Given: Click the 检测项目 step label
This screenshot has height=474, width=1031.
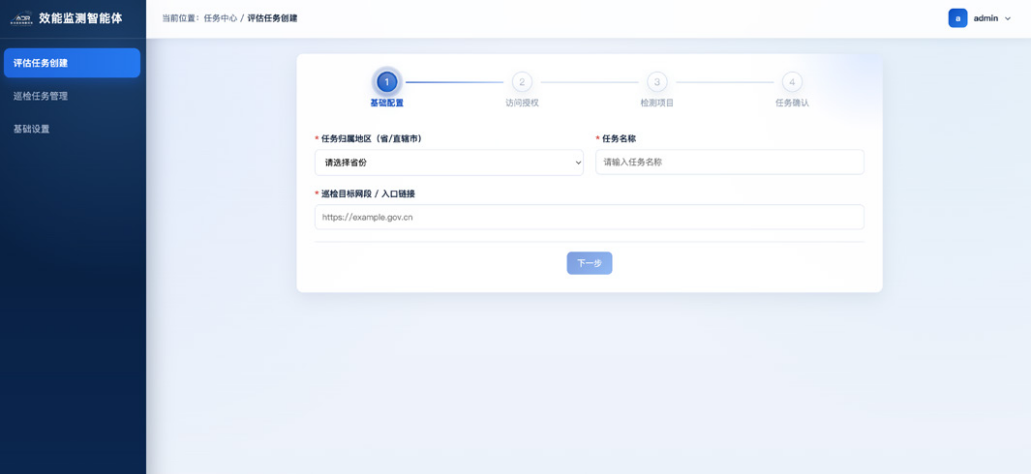Looking at the screenshot, I should coord(657,103).
